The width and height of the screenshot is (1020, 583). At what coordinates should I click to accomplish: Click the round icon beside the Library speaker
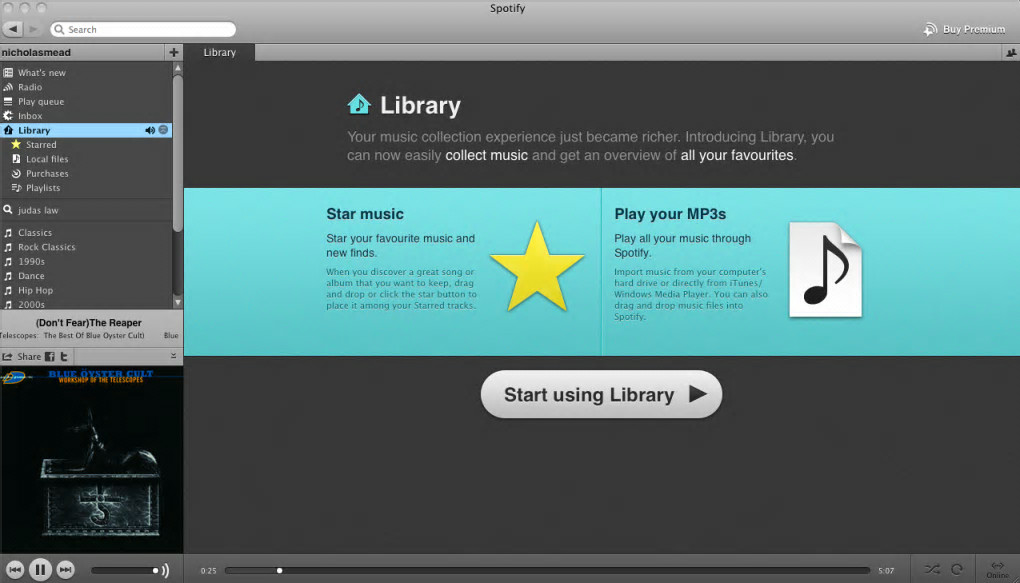click(x=163, y=130)
